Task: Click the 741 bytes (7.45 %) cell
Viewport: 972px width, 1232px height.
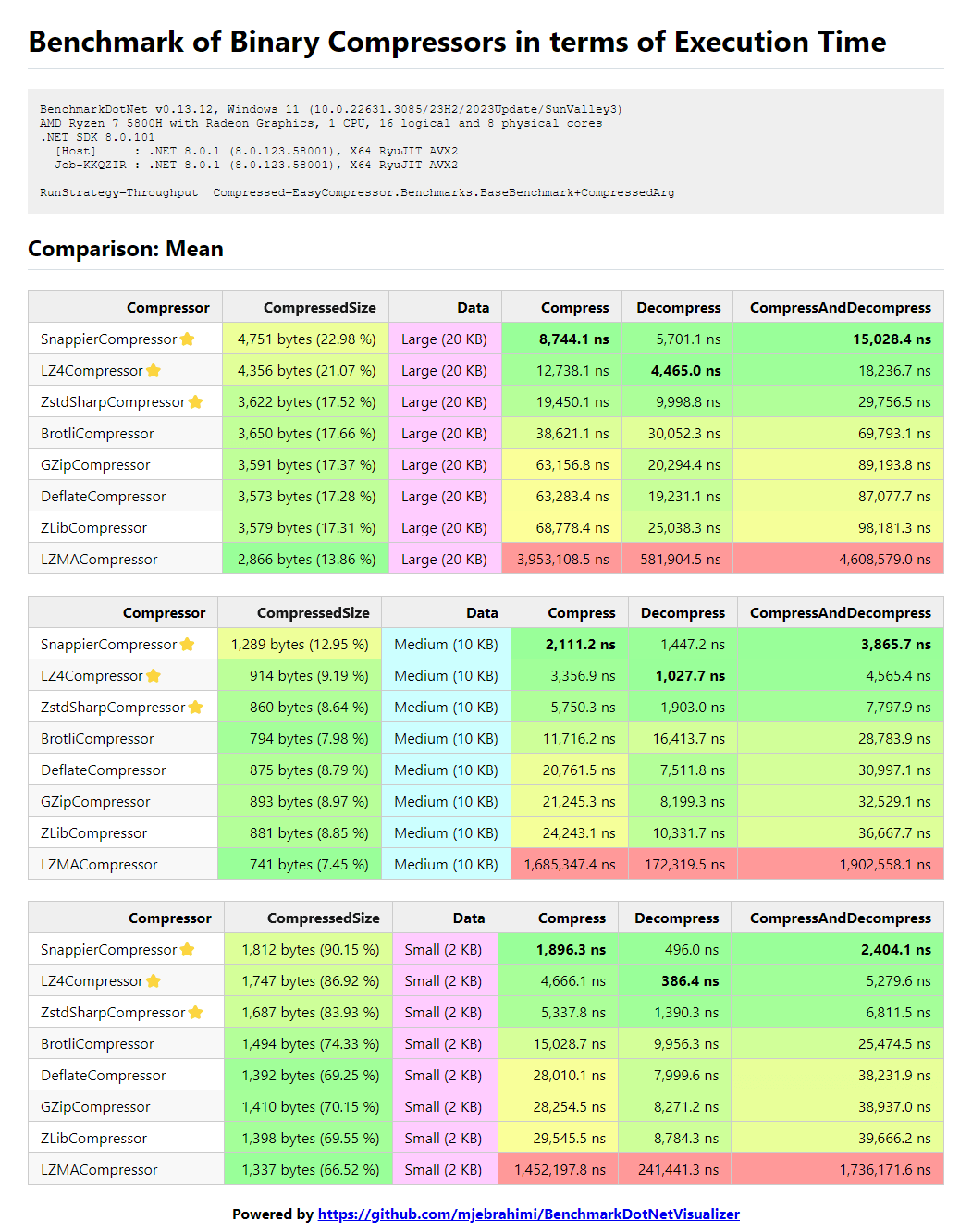Action: point(309,865)
